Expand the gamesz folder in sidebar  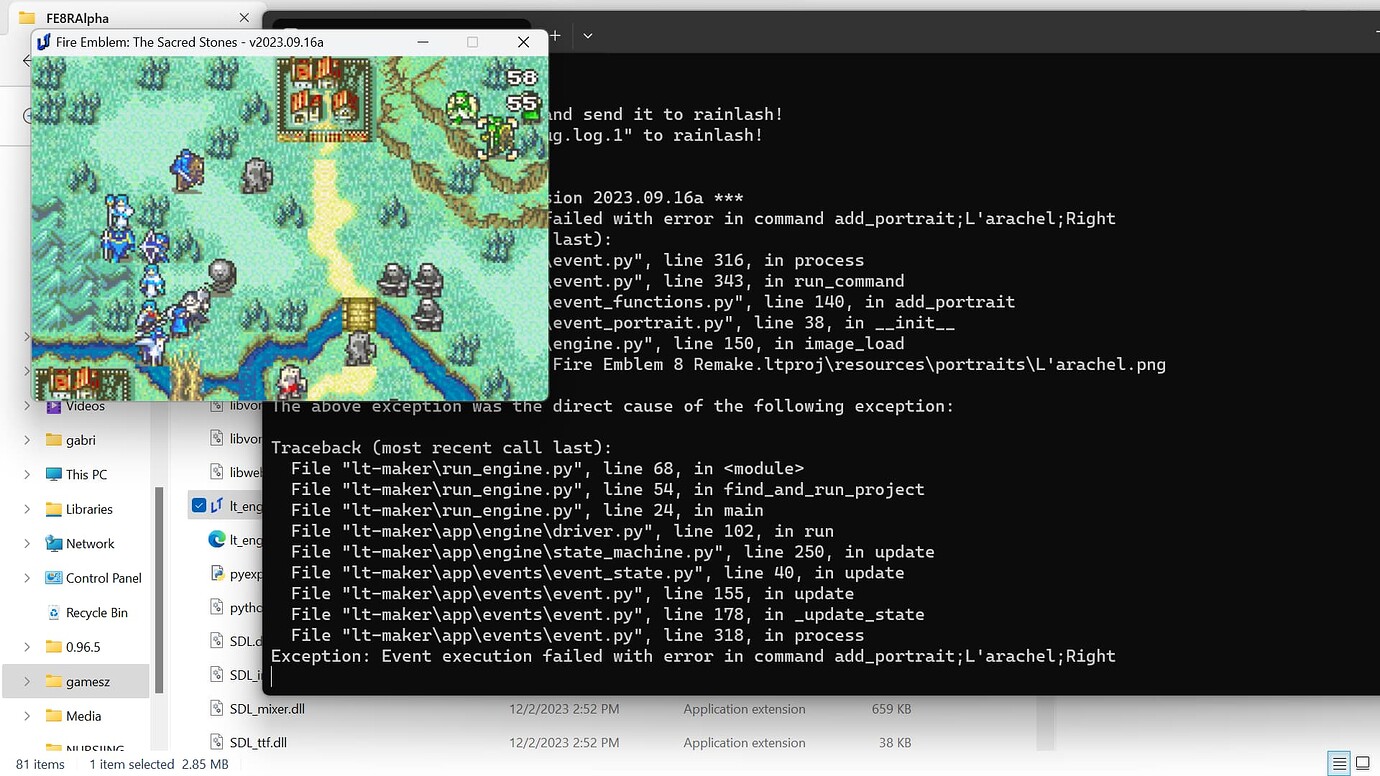point(27,682)
